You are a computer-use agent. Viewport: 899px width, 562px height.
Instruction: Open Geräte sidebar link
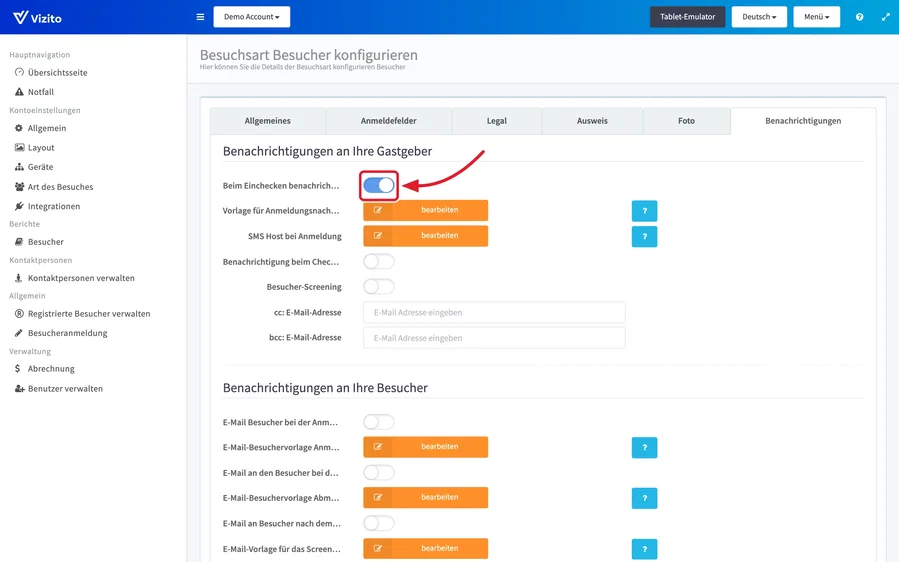tap(40, 167)
